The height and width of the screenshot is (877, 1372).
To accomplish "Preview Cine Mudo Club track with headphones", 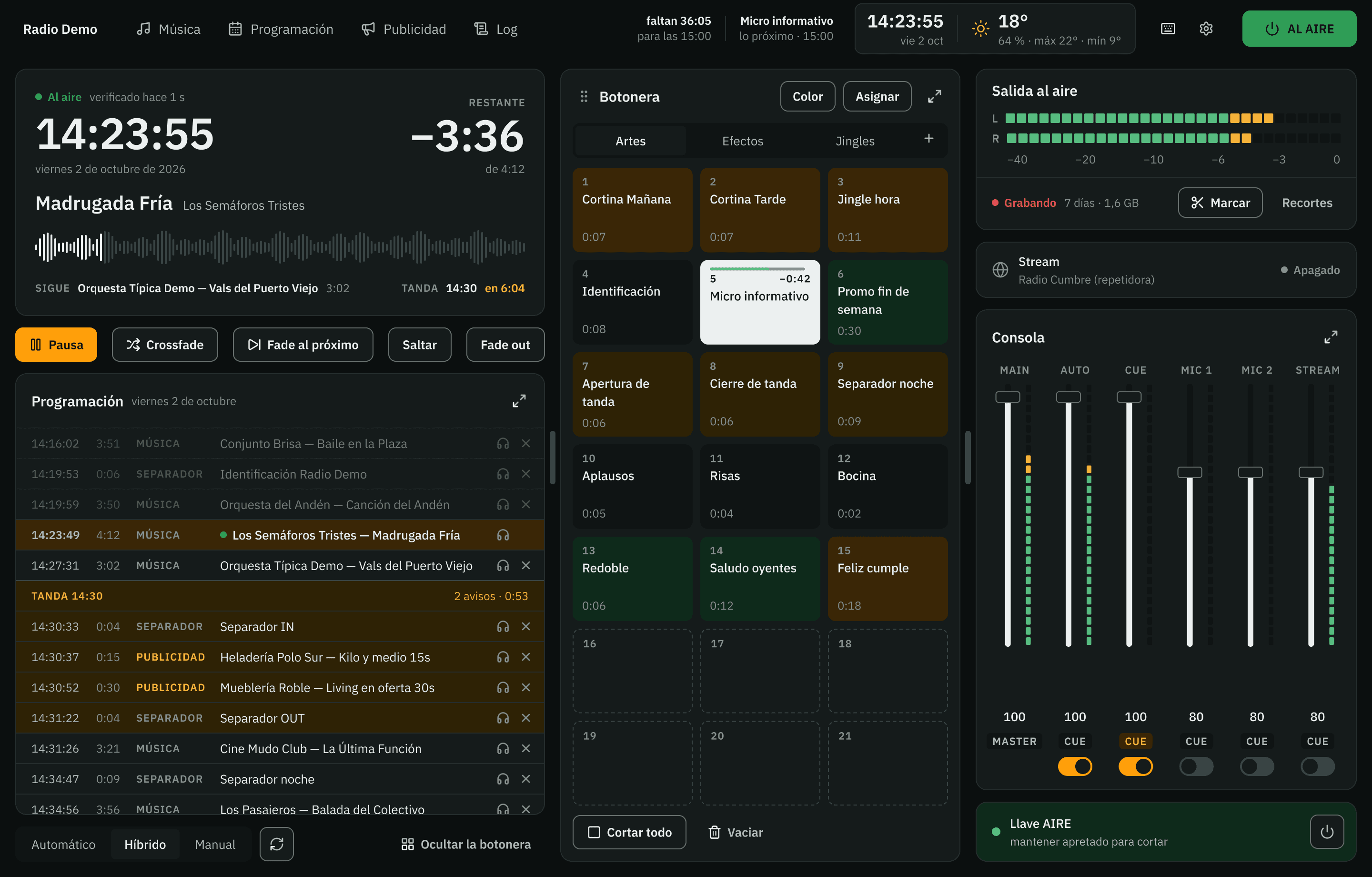I will (503, 748).
